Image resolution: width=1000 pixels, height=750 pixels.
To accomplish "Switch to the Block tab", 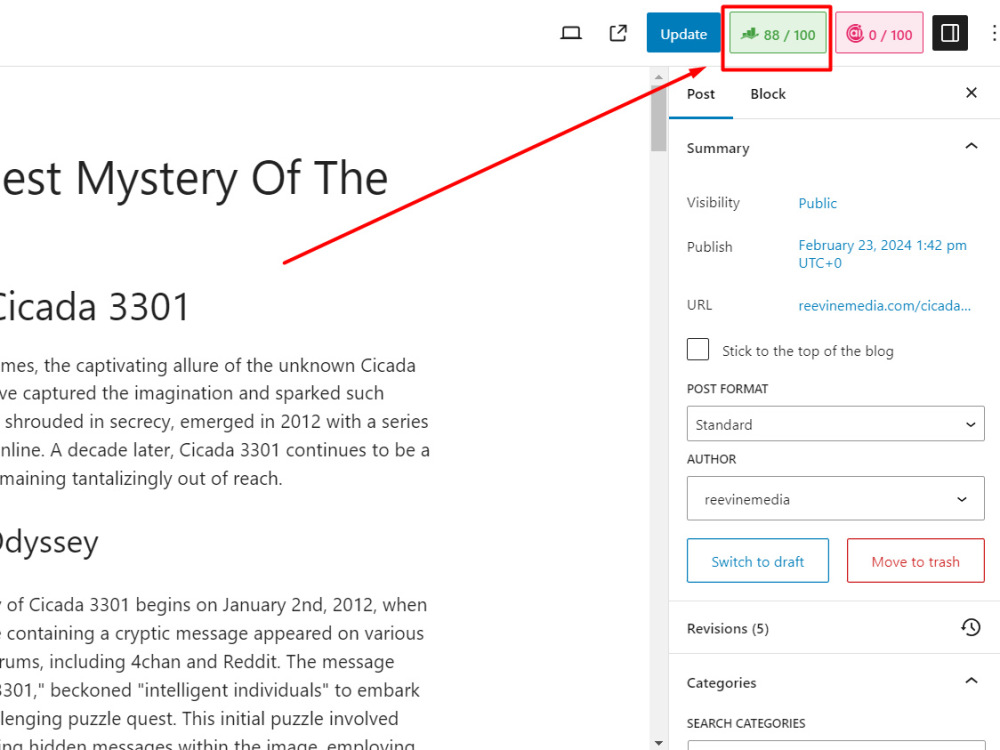I will tap(768, 94).
